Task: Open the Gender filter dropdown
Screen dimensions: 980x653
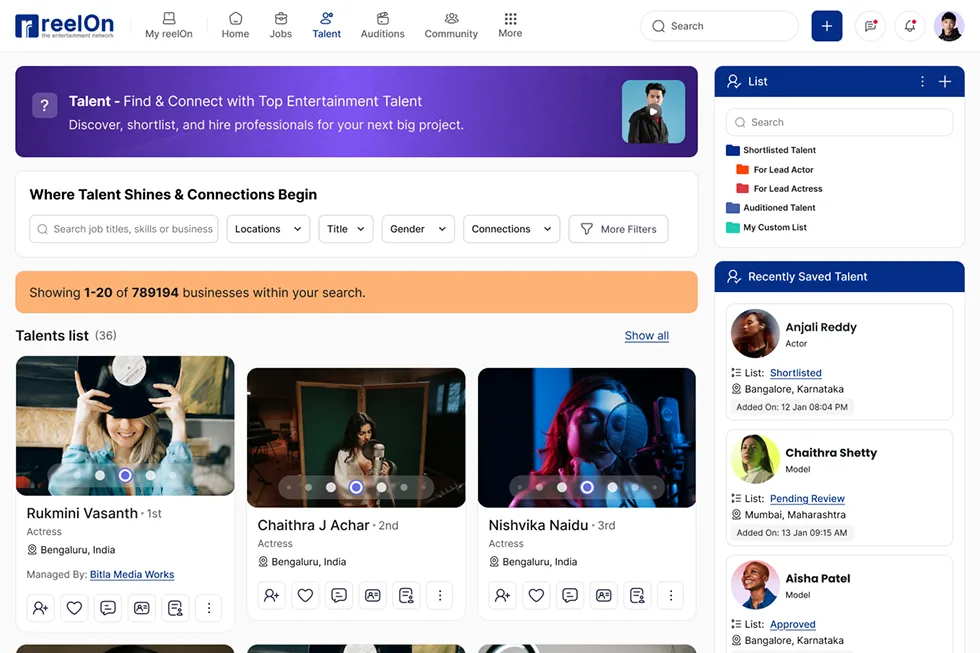Action: click(417, 229)
